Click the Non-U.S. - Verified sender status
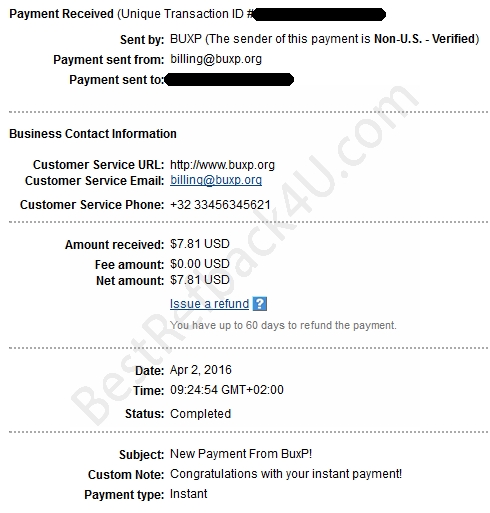 pyautogui.click(x=424, y=39)
